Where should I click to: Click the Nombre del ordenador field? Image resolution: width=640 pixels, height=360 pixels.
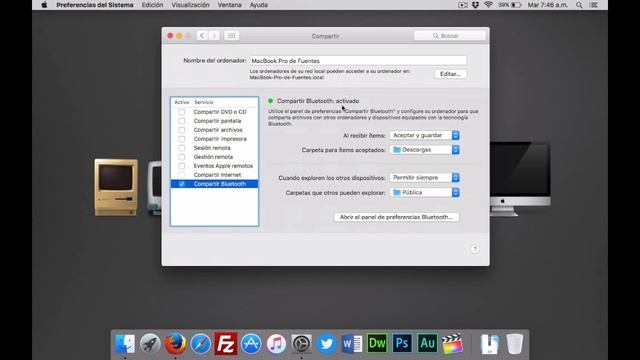click(x=358, y=60)
